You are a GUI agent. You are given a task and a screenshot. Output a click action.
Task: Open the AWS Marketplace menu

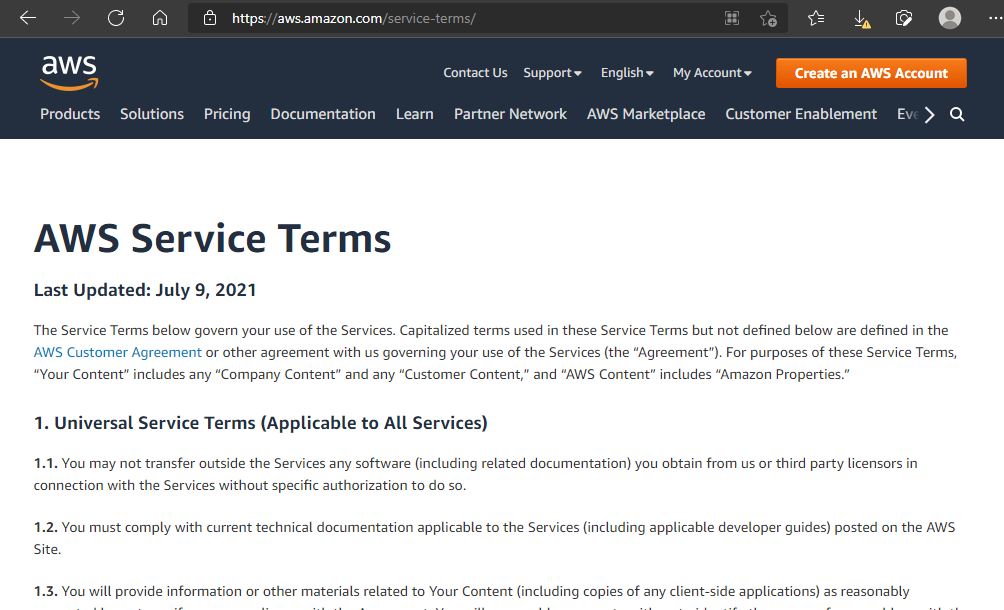point(646,114)
